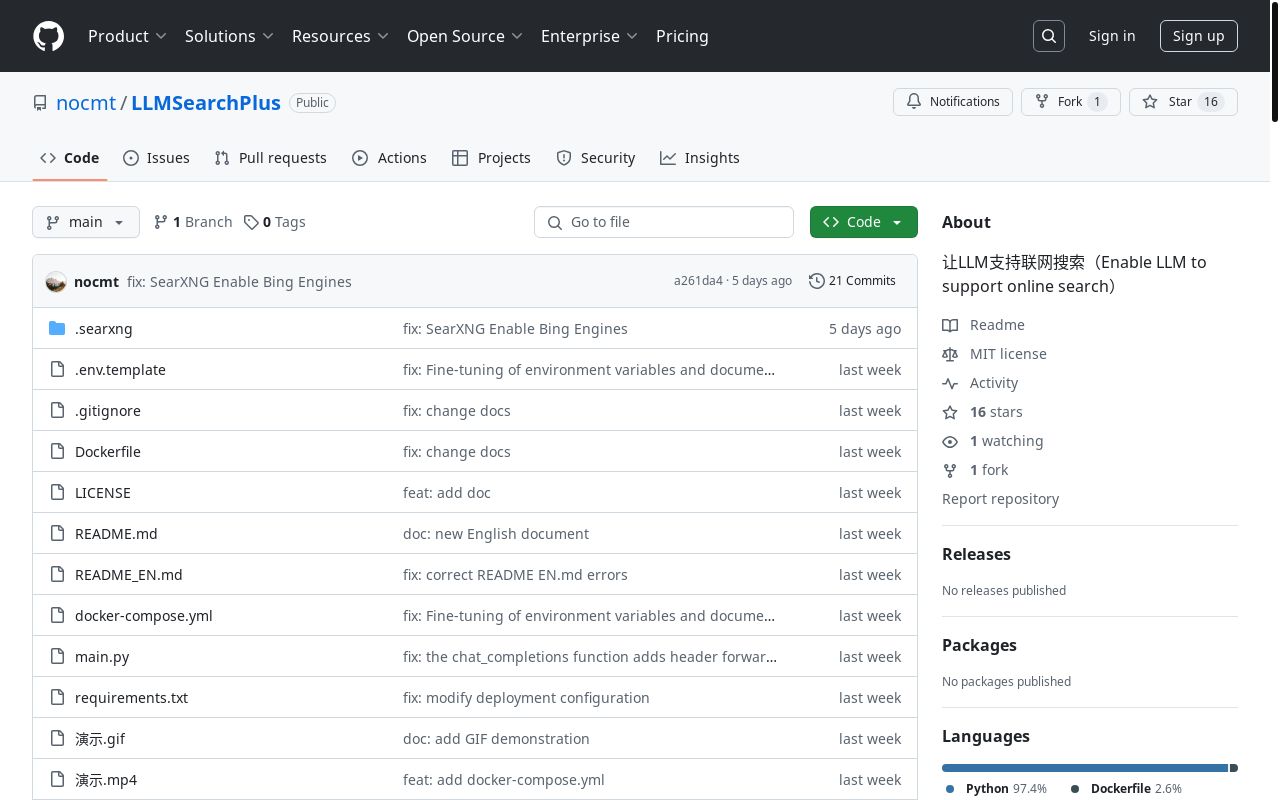Toggle Notifications for this repository
The width and height of the screenshot is (1280, 800).
pyautogui.click(x=953, y=102)
